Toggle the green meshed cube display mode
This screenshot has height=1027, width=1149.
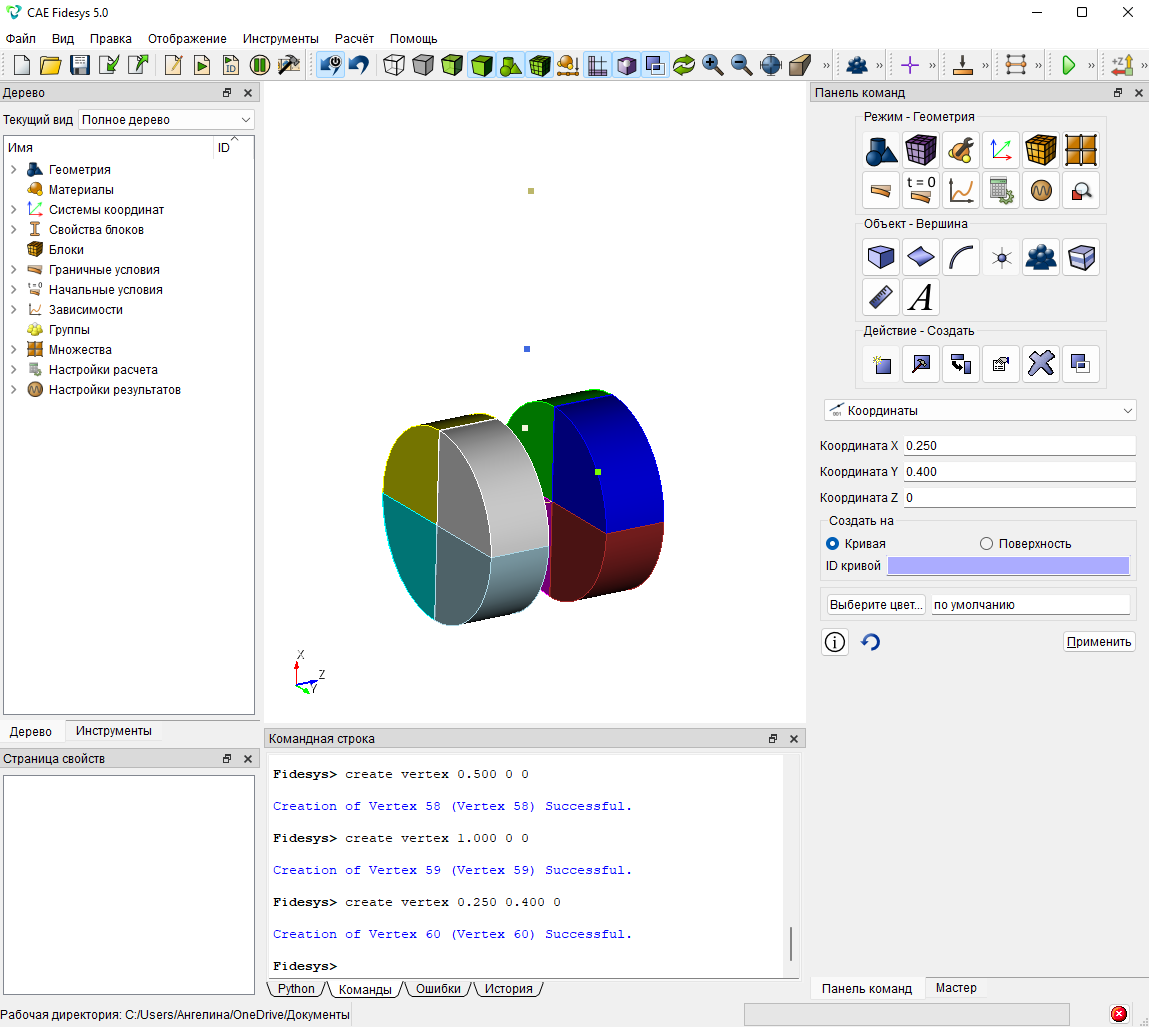click(x=539, y=65)
